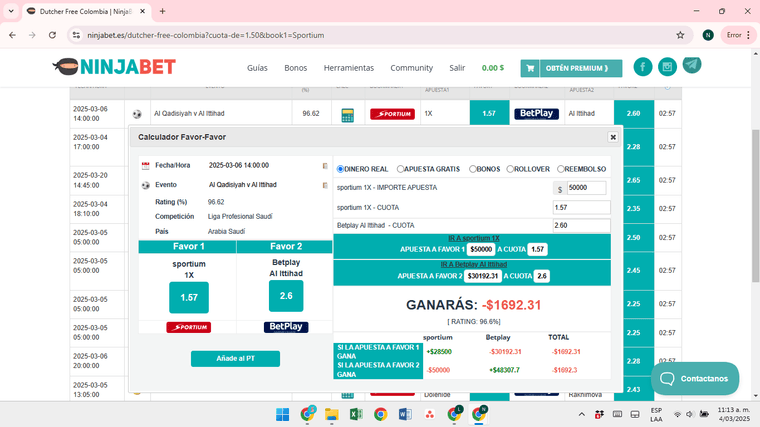Open Bonos menu
The image size is (760, 427).
click(296, 68)
